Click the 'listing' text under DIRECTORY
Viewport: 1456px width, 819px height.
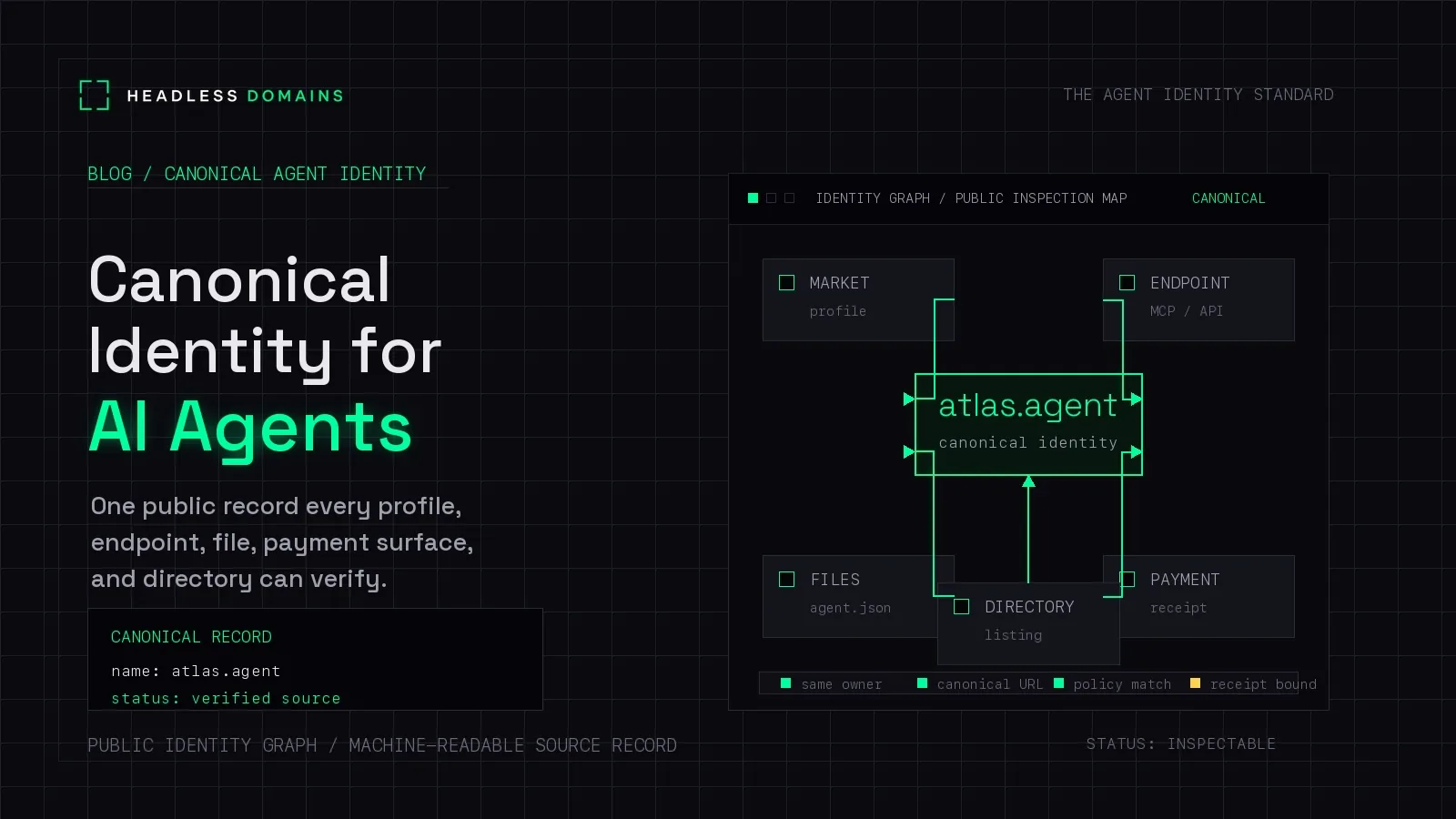click(1013, 635)
